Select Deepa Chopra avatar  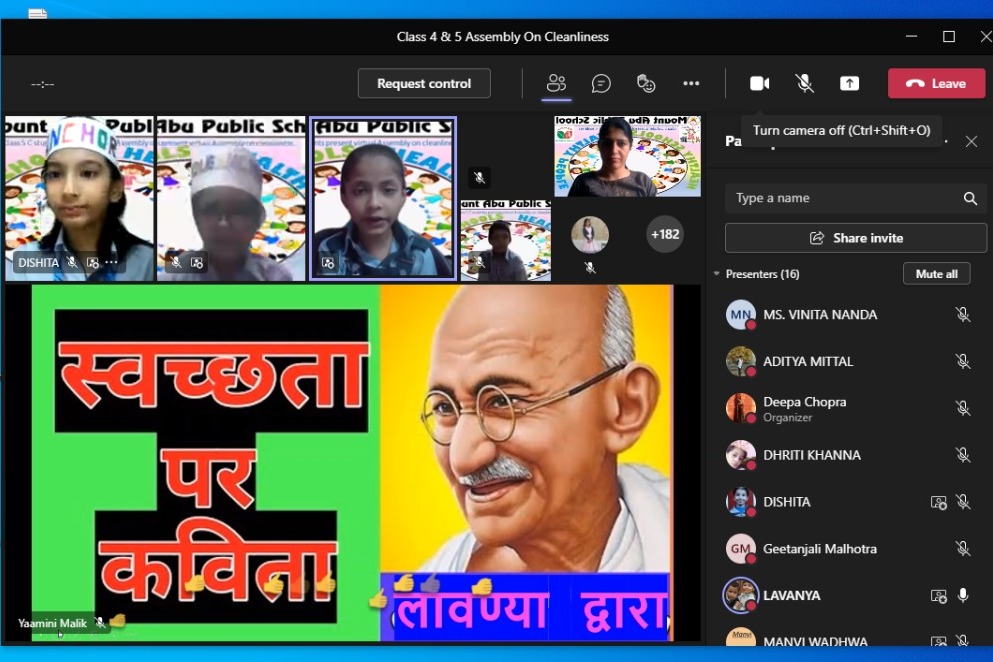[x=740, y=409]
